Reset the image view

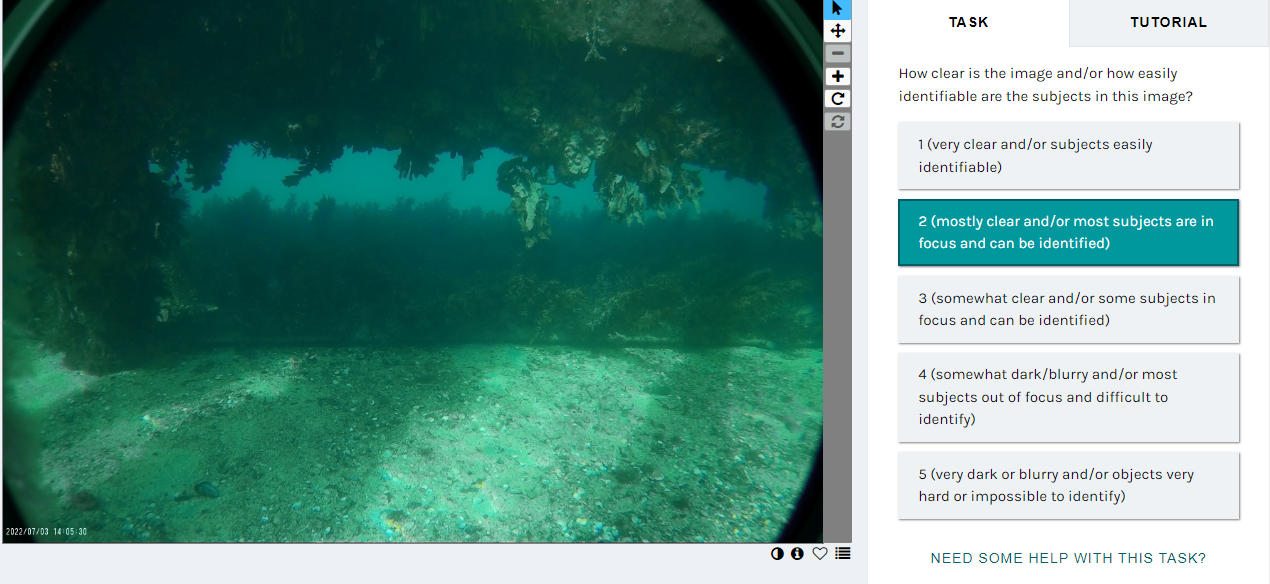pyautogui.click(x=838, y=121)
